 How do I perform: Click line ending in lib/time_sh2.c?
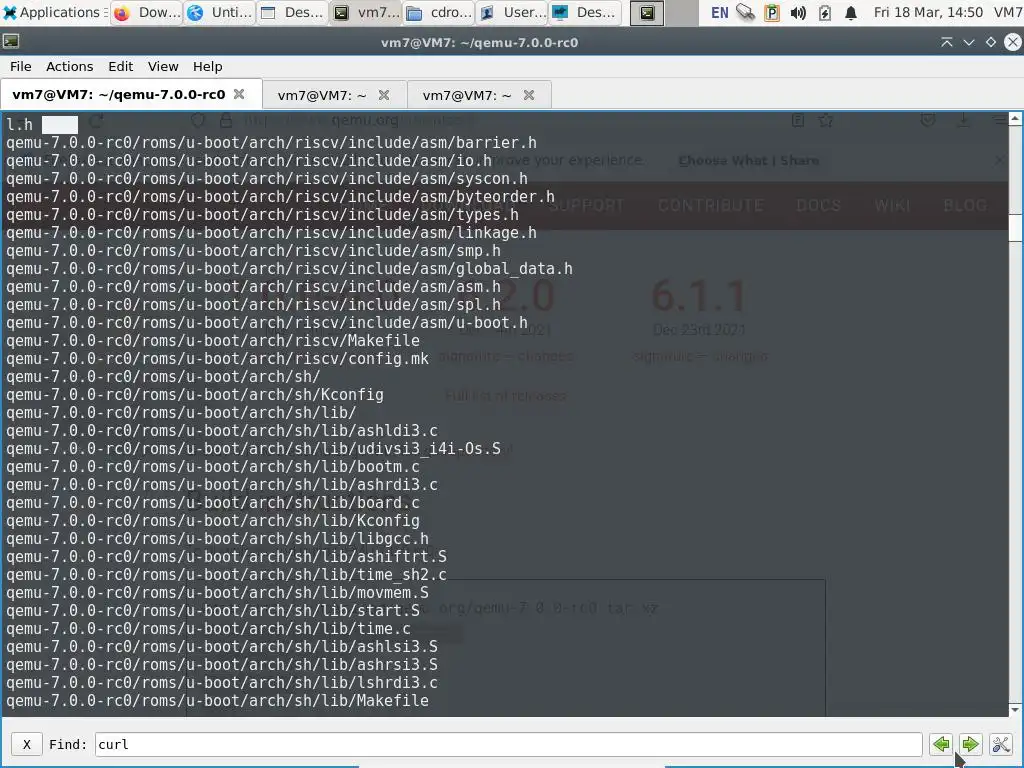[x=227, y=575]
